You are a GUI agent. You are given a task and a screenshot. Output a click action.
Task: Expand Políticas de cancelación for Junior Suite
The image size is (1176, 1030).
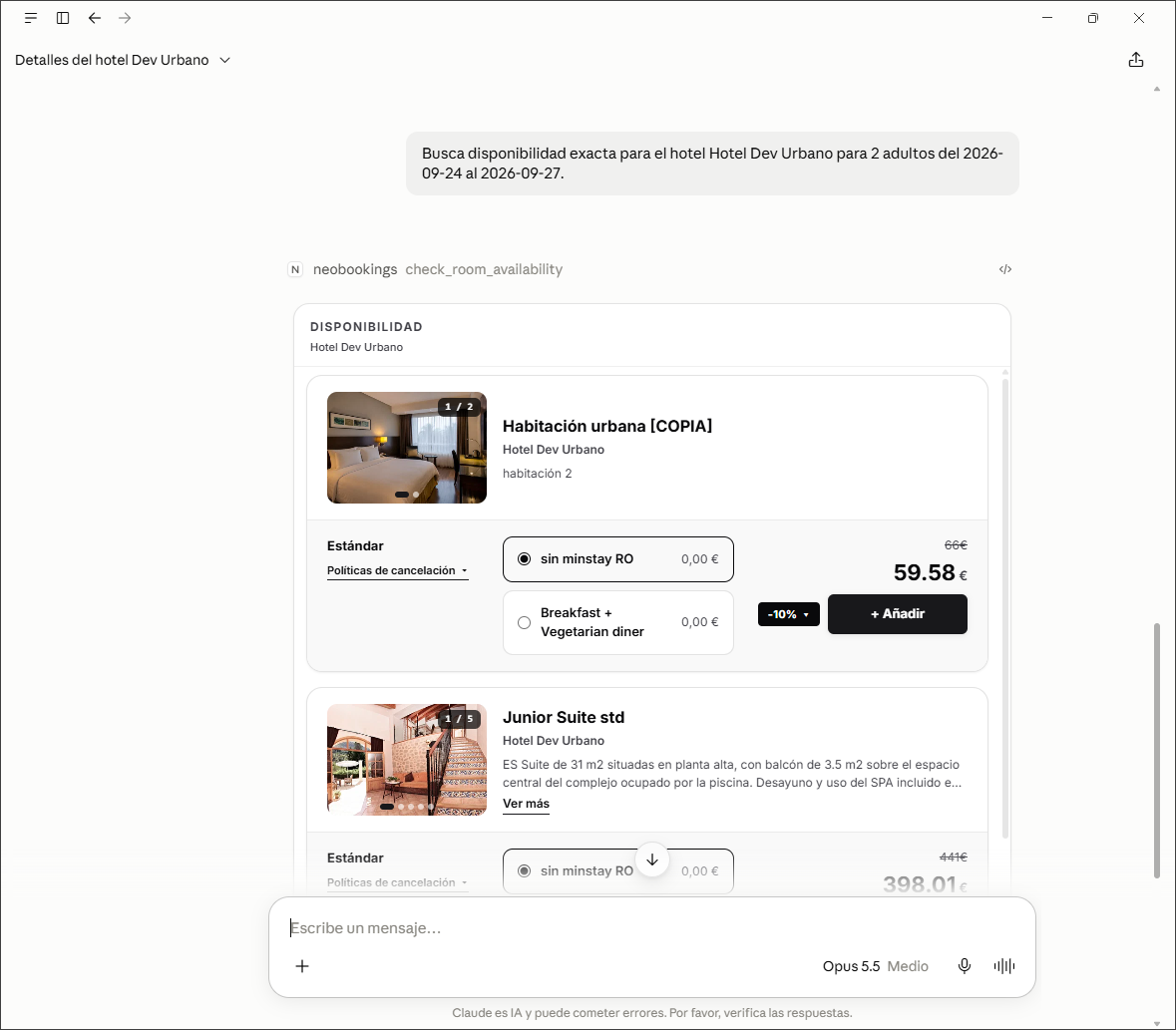coord(398,882)
